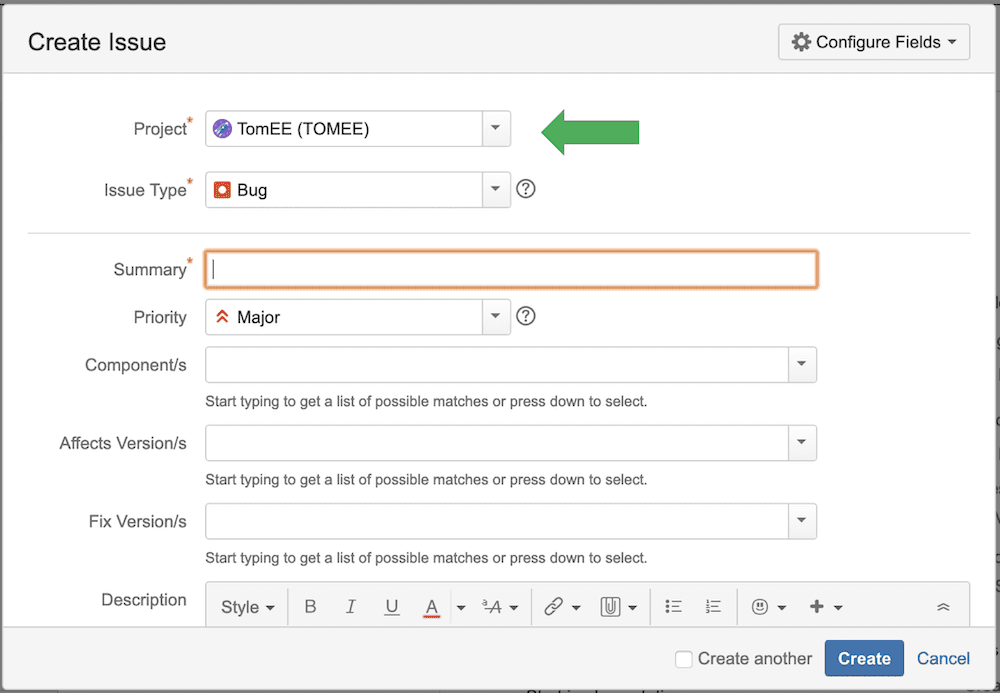Insert a numbered list

click(x=713, y=607)
